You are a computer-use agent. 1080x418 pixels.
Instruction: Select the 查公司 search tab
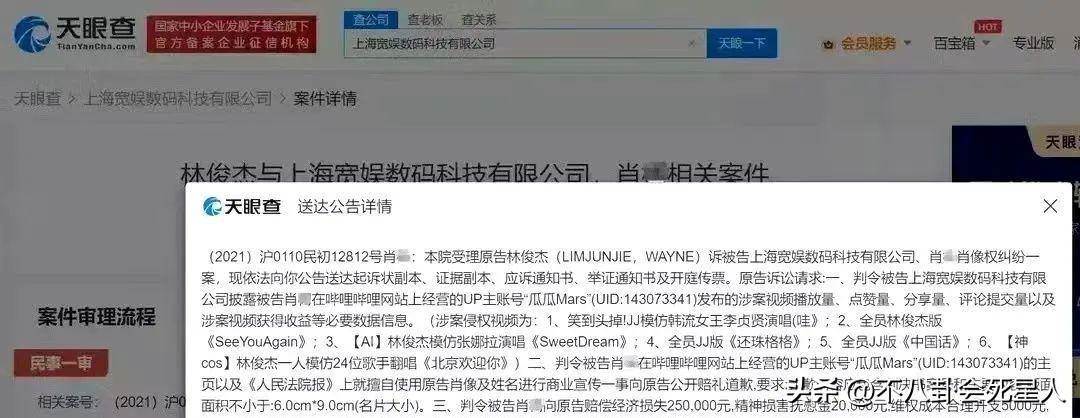click(371, 19)
